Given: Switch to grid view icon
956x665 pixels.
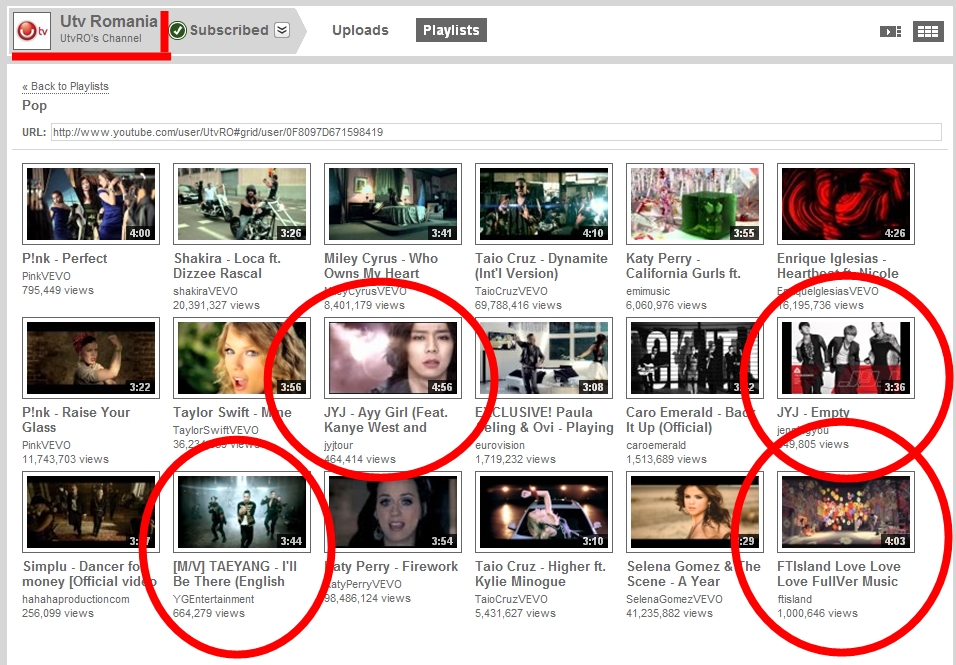Looking at the screenshot, I should tap(928, 31).
